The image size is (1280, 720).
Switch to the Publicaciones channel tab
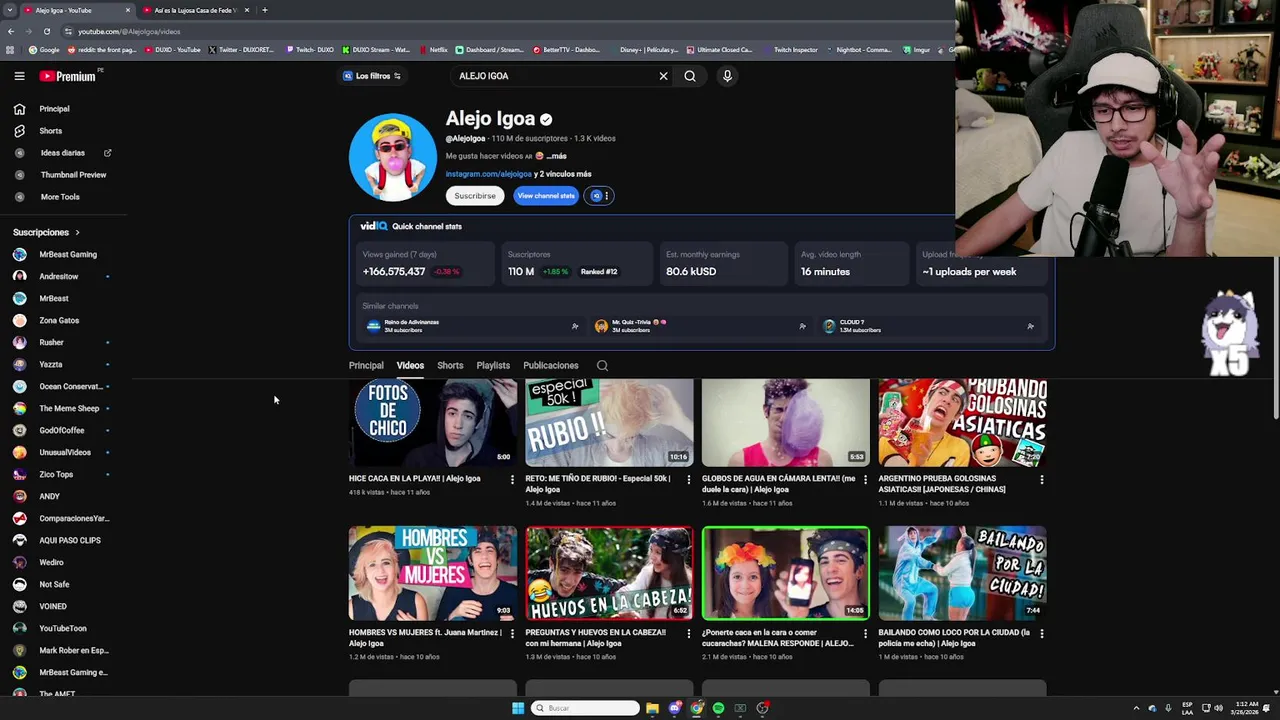(x=551, y=366)
